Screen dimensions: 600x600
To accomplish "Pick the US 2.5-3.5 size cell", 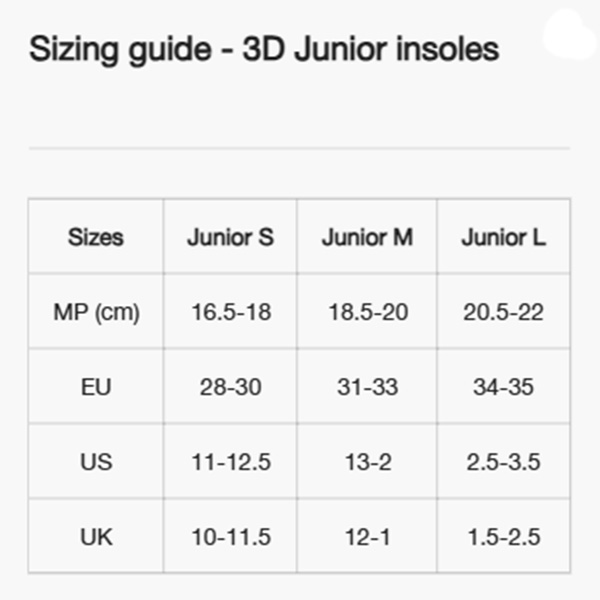I will (503, 462).
